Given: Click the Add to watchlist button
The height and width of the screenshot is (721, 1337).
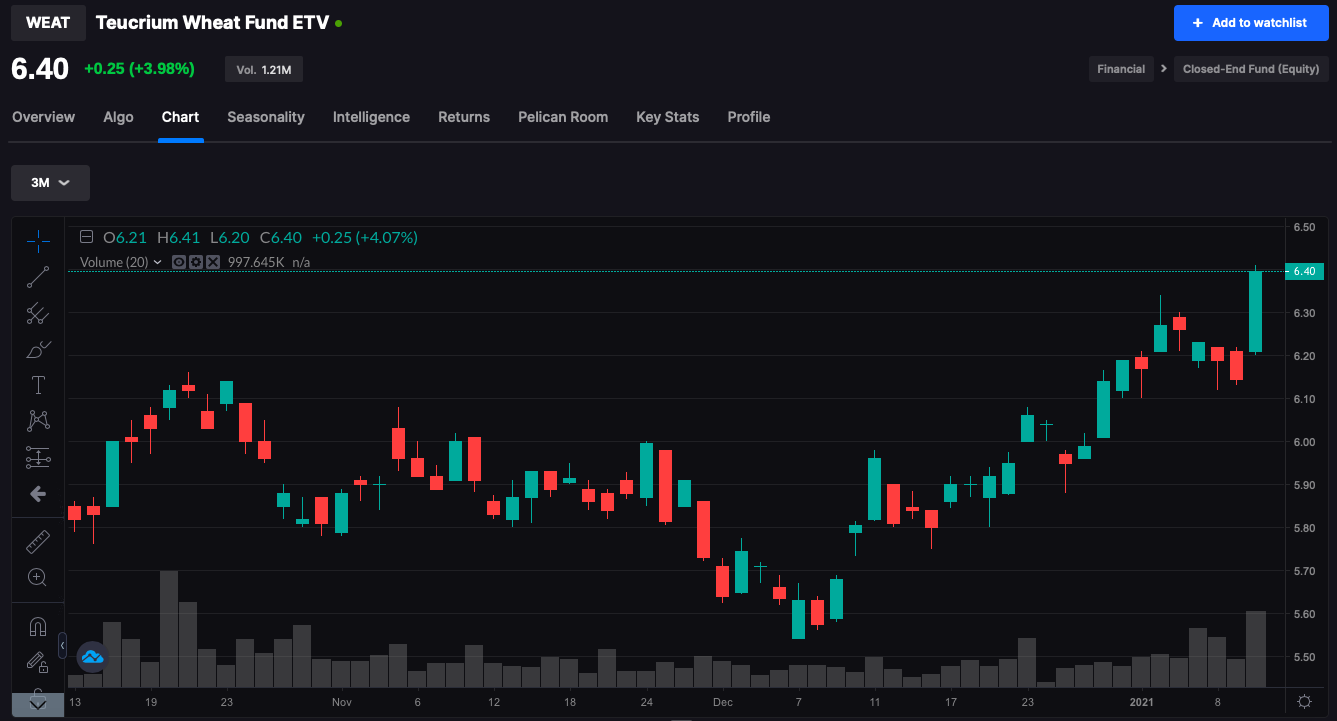Looking at the screenshot, I should click(1251, 23).
